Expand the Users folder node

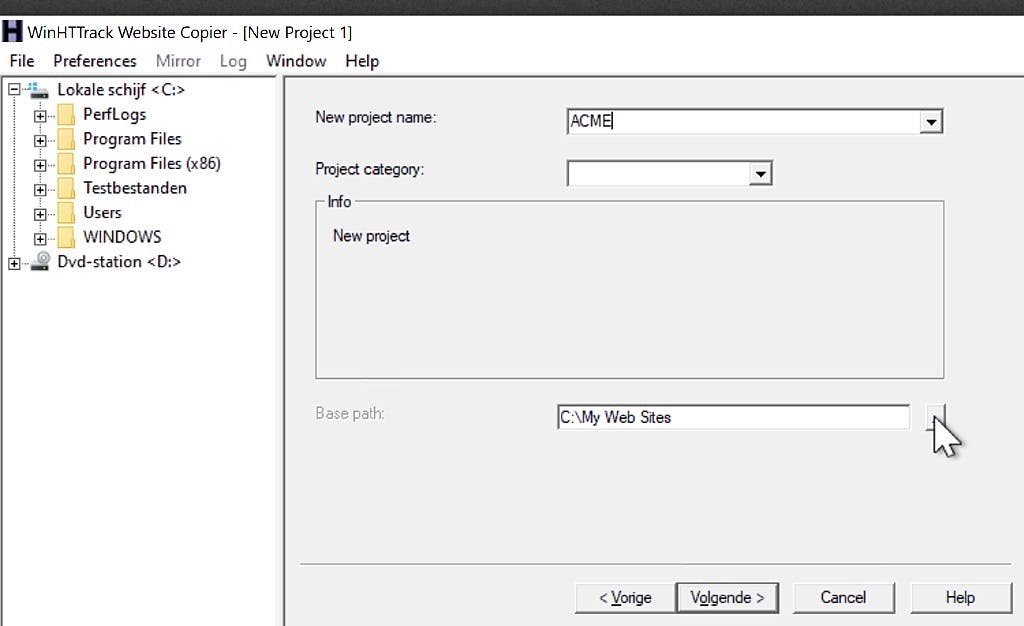click(x=40, y=214)
